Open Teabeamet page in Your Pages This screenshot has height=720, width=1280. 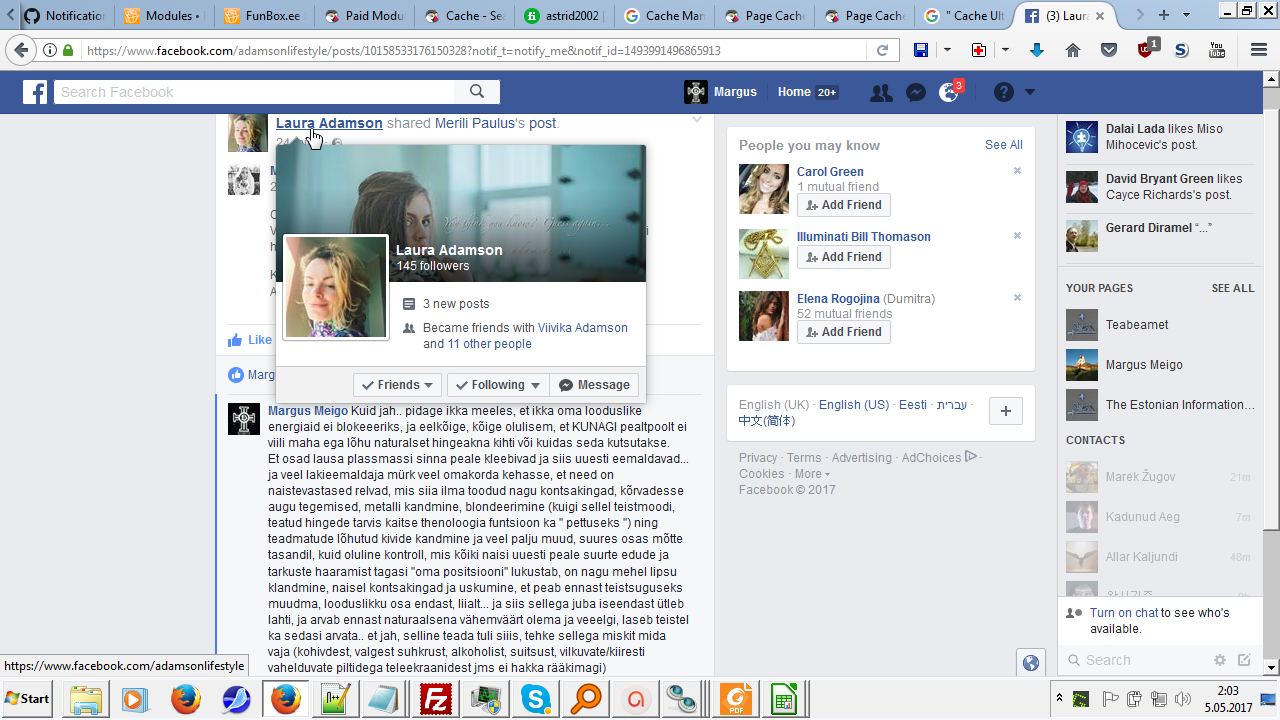[x=1137, y=325]
